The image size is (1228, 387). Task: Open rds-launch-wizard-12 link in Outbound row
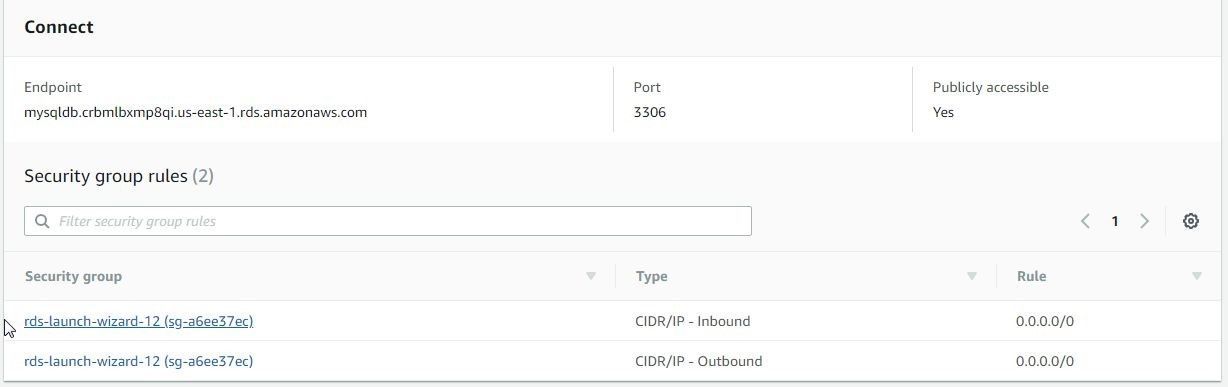(139, 361)
